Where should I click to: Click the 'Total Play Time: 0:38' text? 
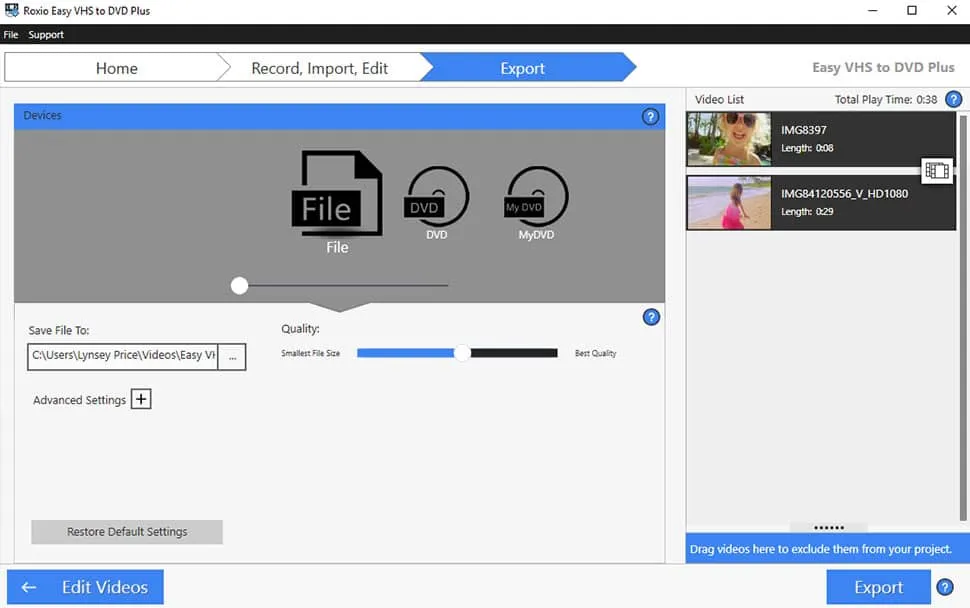(x=885, y=100)
